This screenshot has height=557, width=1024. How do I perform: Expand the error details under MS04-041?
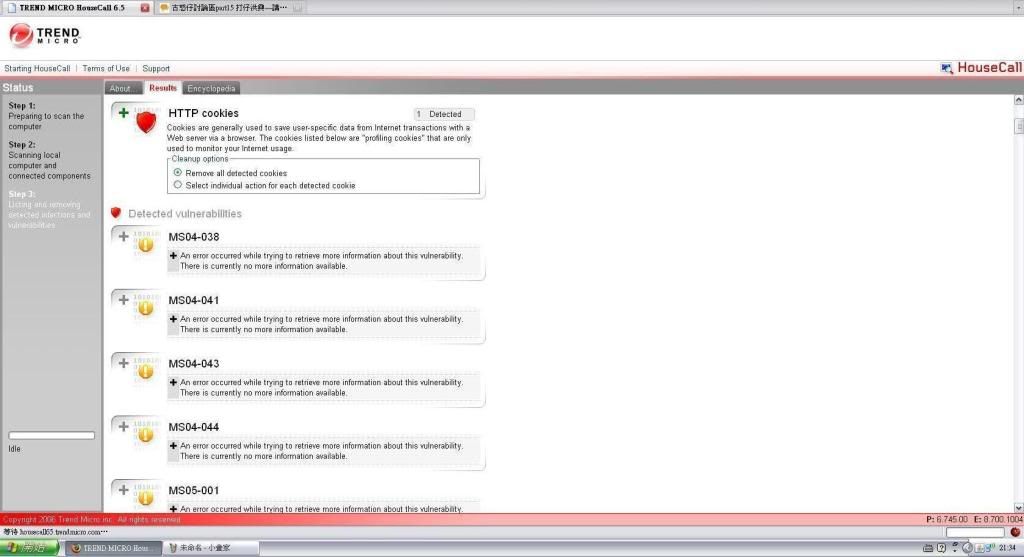(173, 319)
